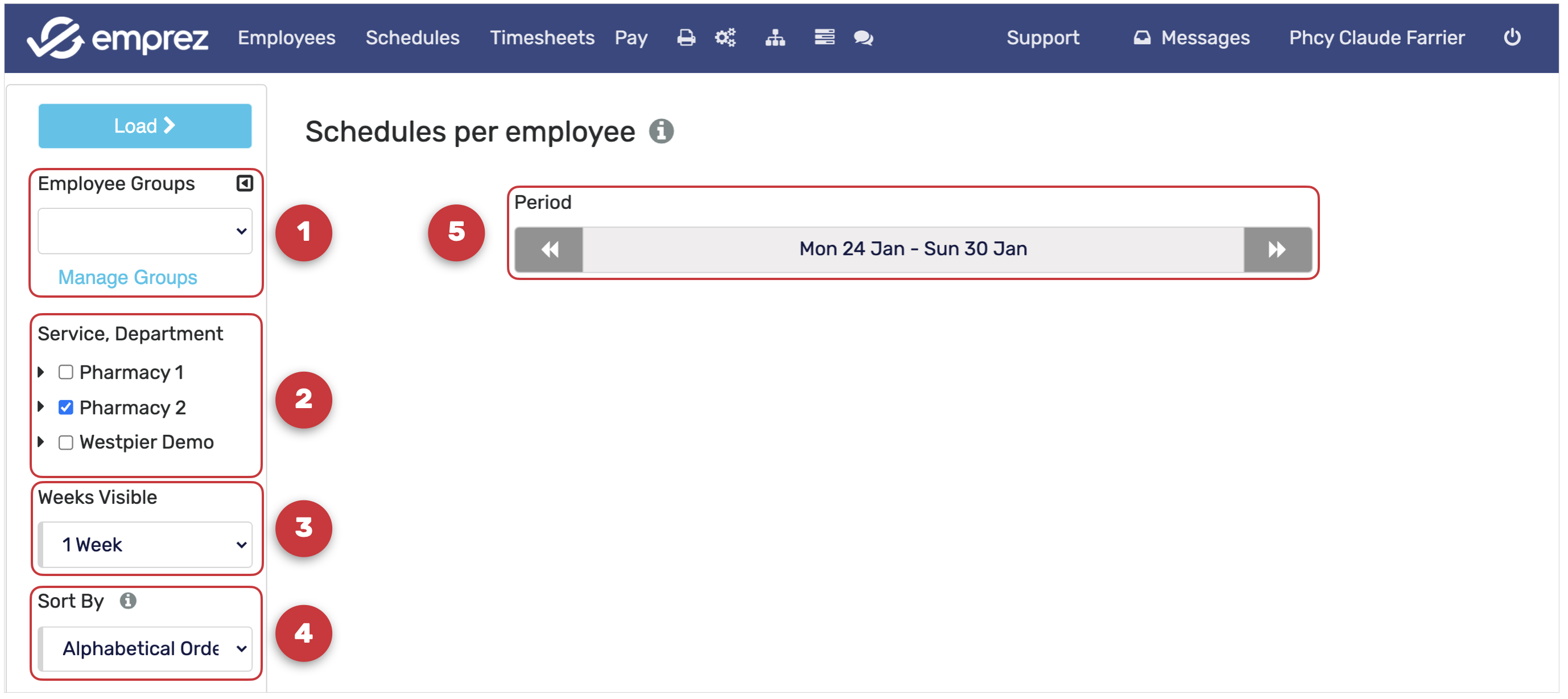Uncheck the Pharmacy 2 checkbox

pos(66,408)
